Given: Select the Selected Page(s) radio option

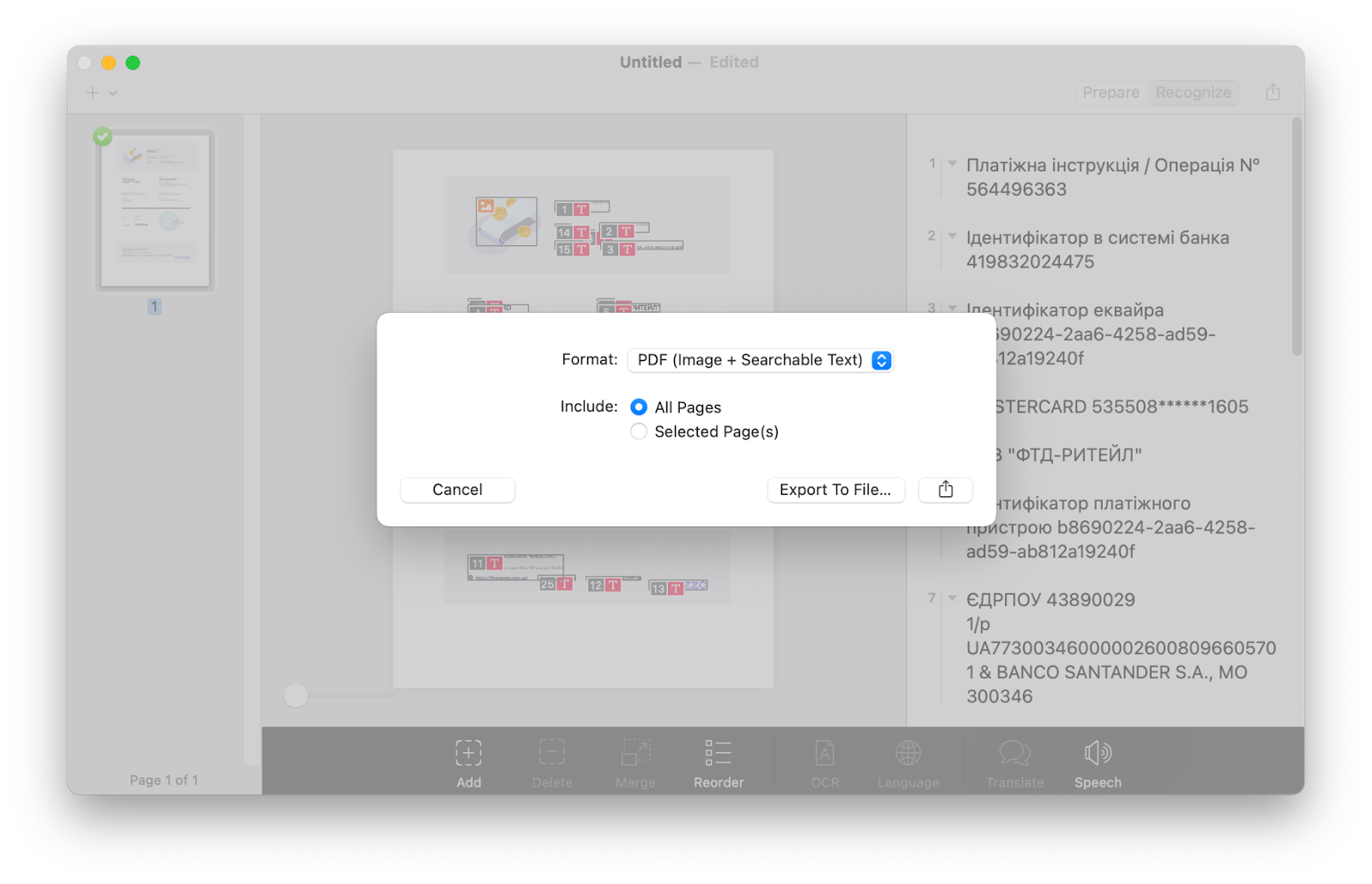Looking at the screenshot, I should pos(639,432).
